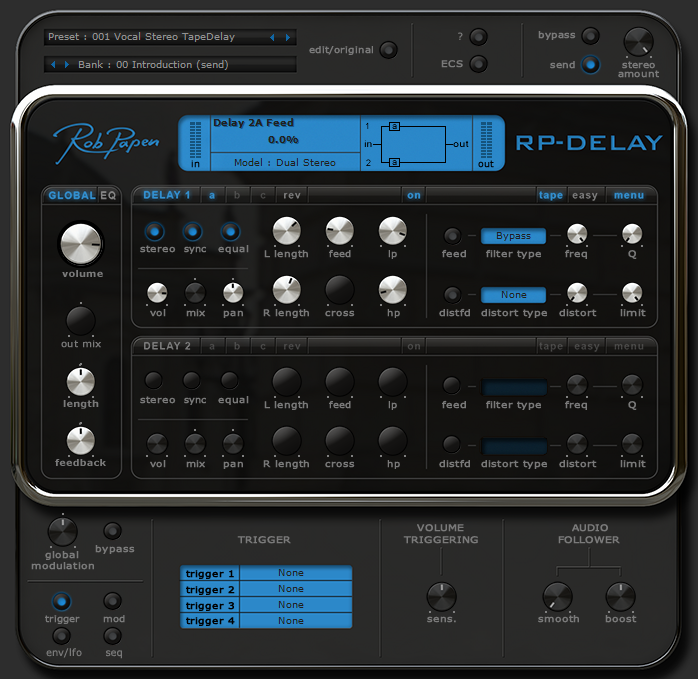Click the Delay 1 filter Q knob
The height and width of the screenshot is (679, 698).
pos(632,234)
